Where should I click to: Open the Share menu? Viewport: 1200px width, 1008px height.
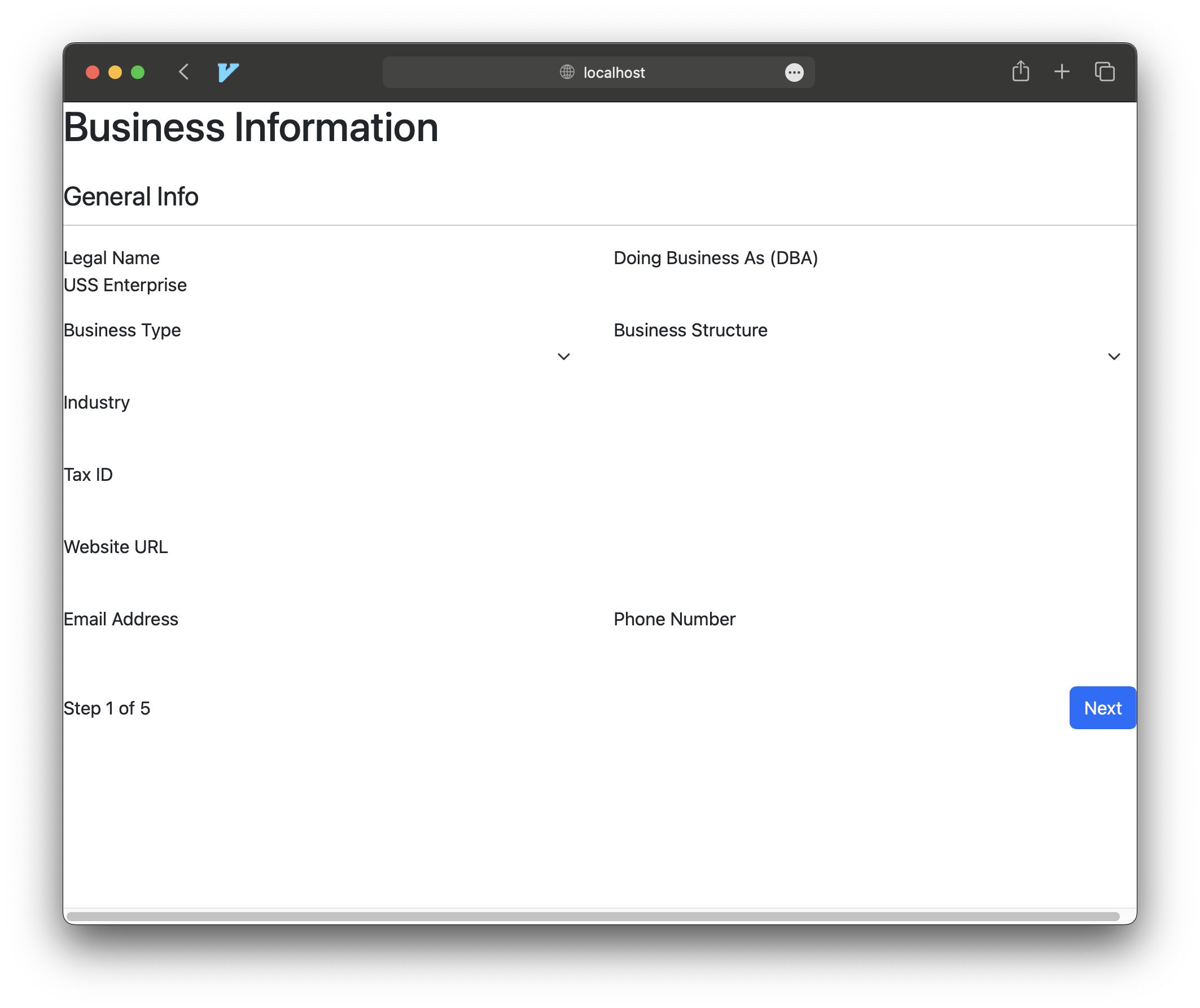pos(1021,72)
